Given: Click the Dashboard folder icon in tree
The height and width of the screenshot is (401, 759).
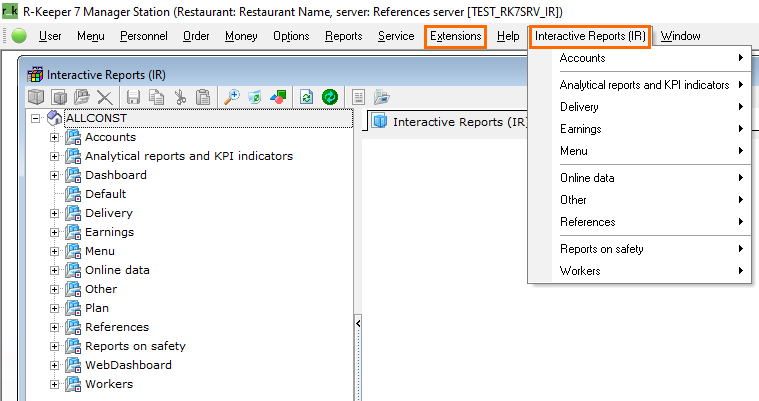Looking at the screenshot, I should 73,175.
